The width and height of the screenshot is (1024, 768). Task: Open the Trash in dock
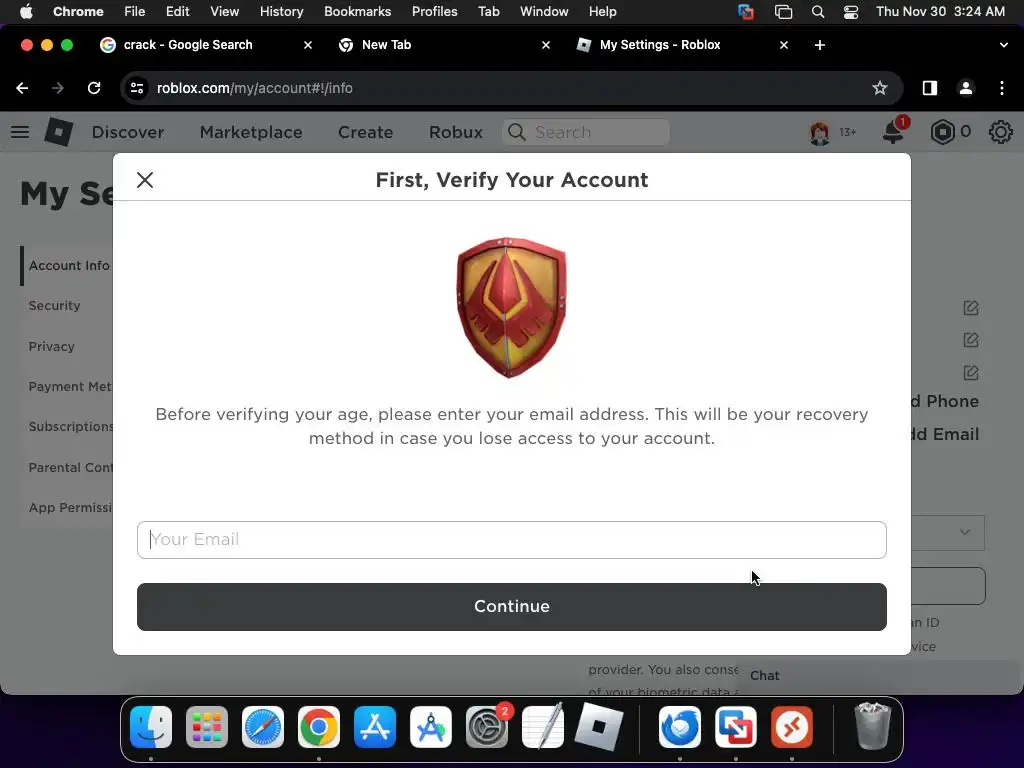click(872, 726)
